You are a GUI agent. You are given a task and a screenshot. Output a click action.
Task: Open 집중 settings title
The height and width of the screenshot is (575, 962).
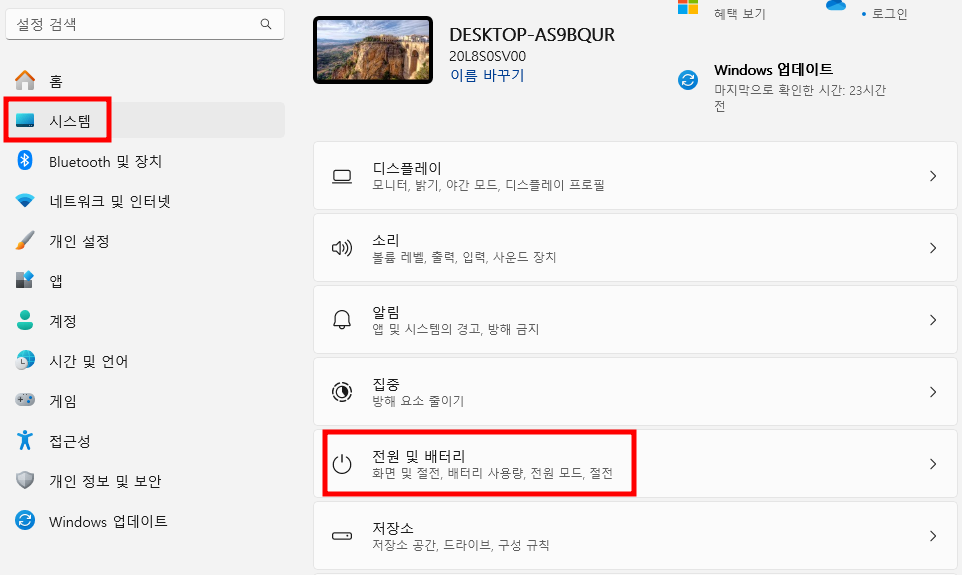coord(385,384)
